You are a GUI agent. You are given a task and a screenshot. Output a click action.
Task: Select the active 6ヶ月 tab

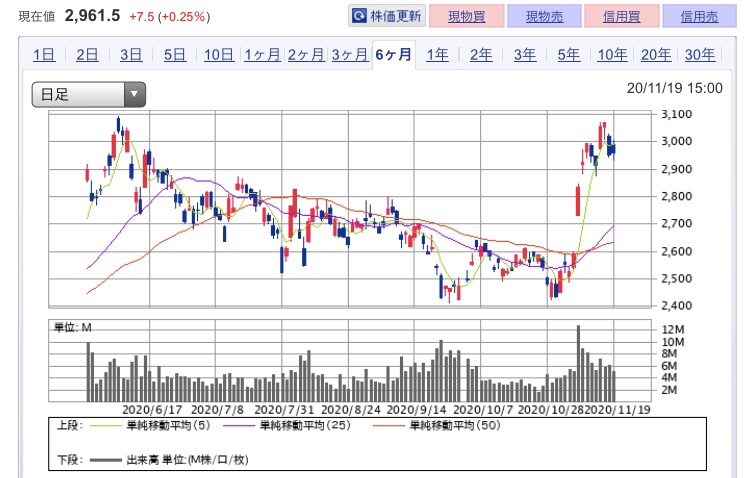click(x=394, y=55)
